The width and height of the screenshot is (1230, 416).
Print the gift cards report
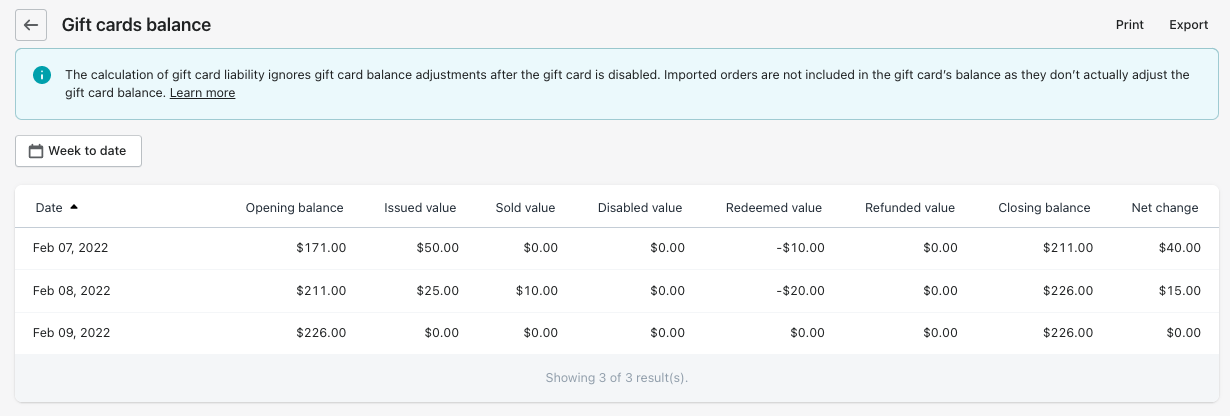1130,25
